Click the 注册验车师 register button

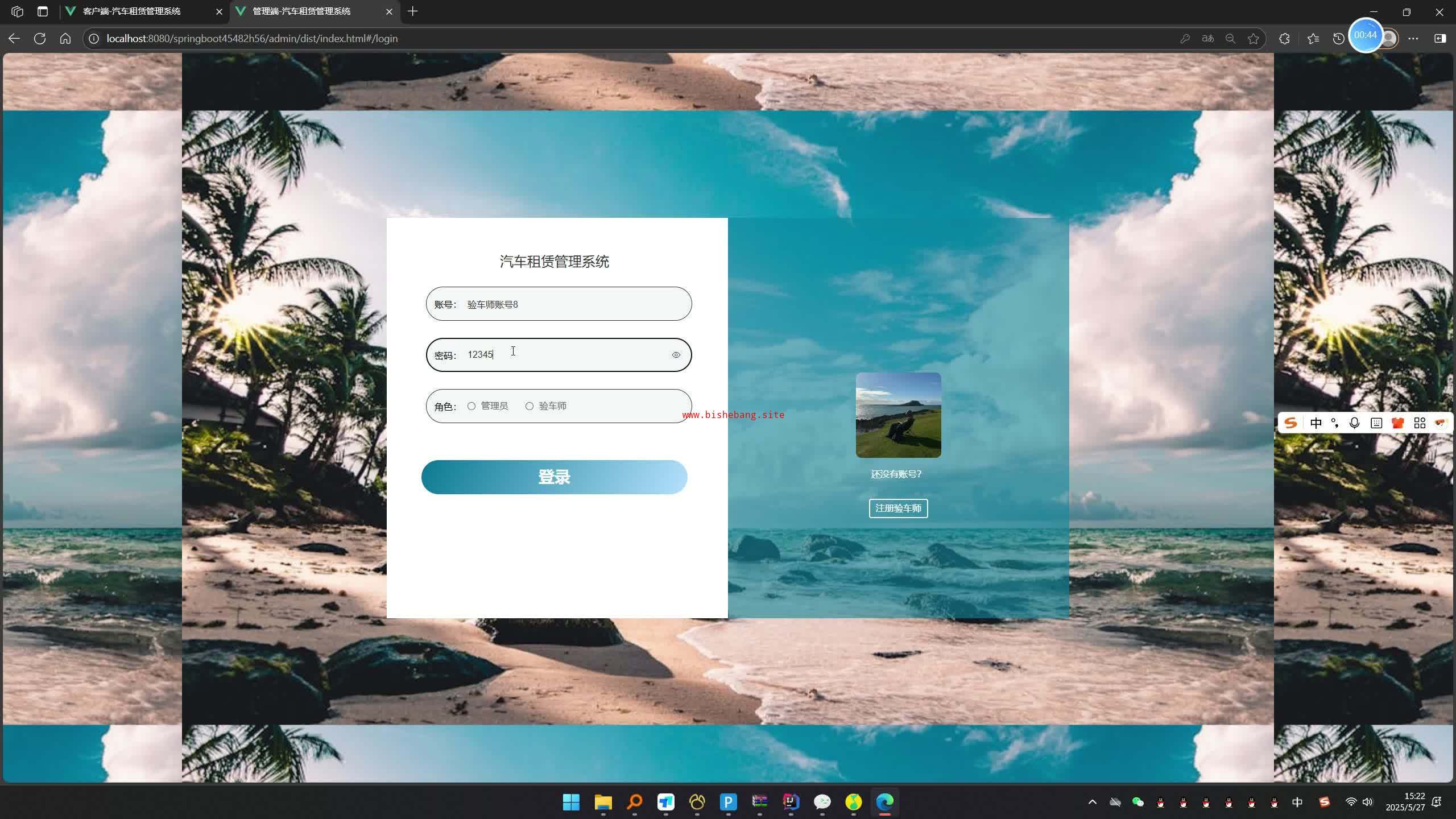point(898,508)
